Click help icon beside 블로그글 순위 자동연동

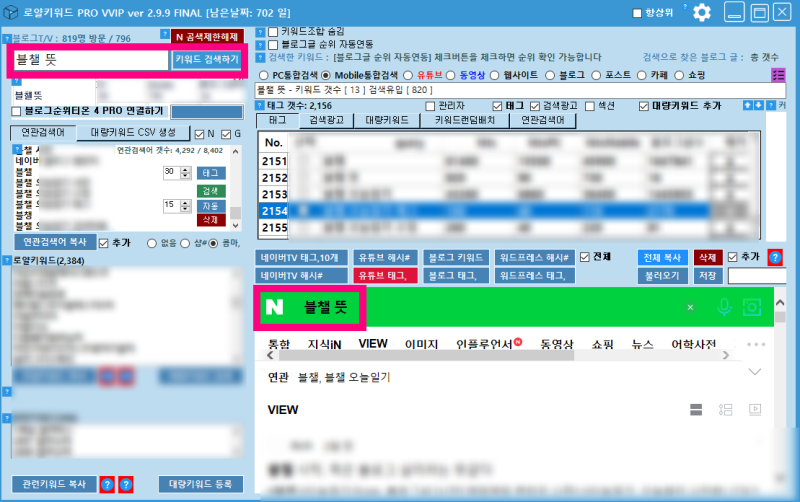click(260, 45)
